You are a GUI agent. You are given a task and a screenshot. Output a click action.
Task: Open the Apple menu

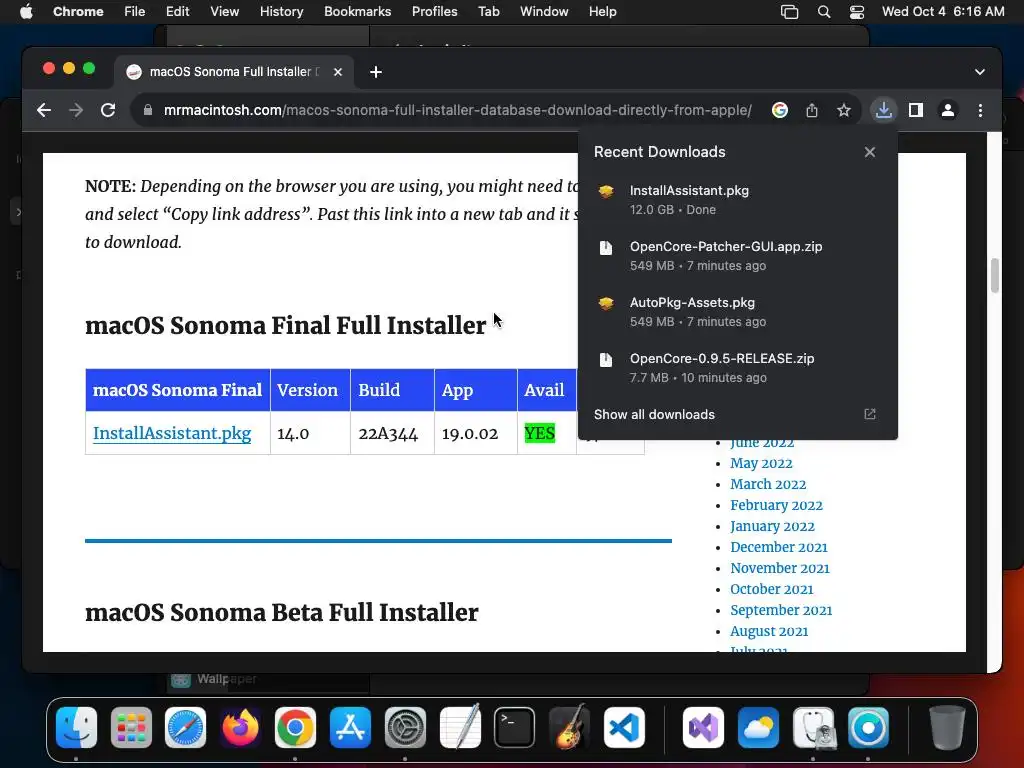(26, 12)
